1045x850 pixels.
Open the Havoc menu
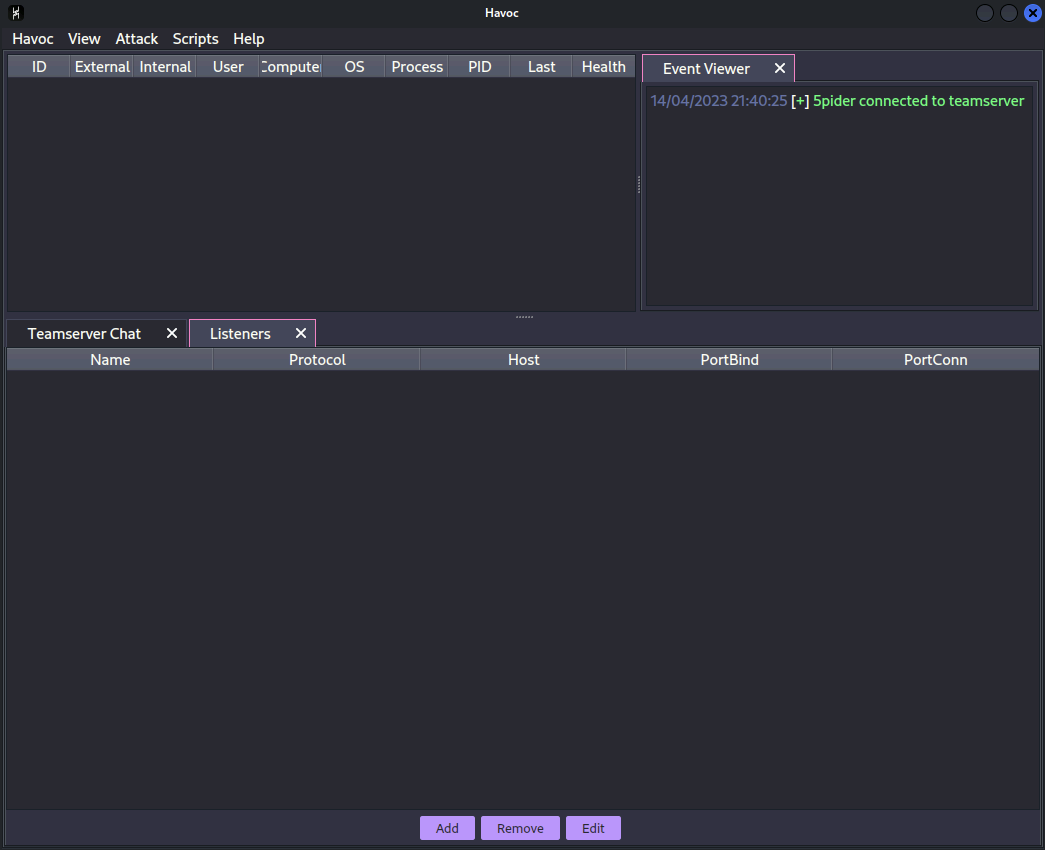[33, 39]
